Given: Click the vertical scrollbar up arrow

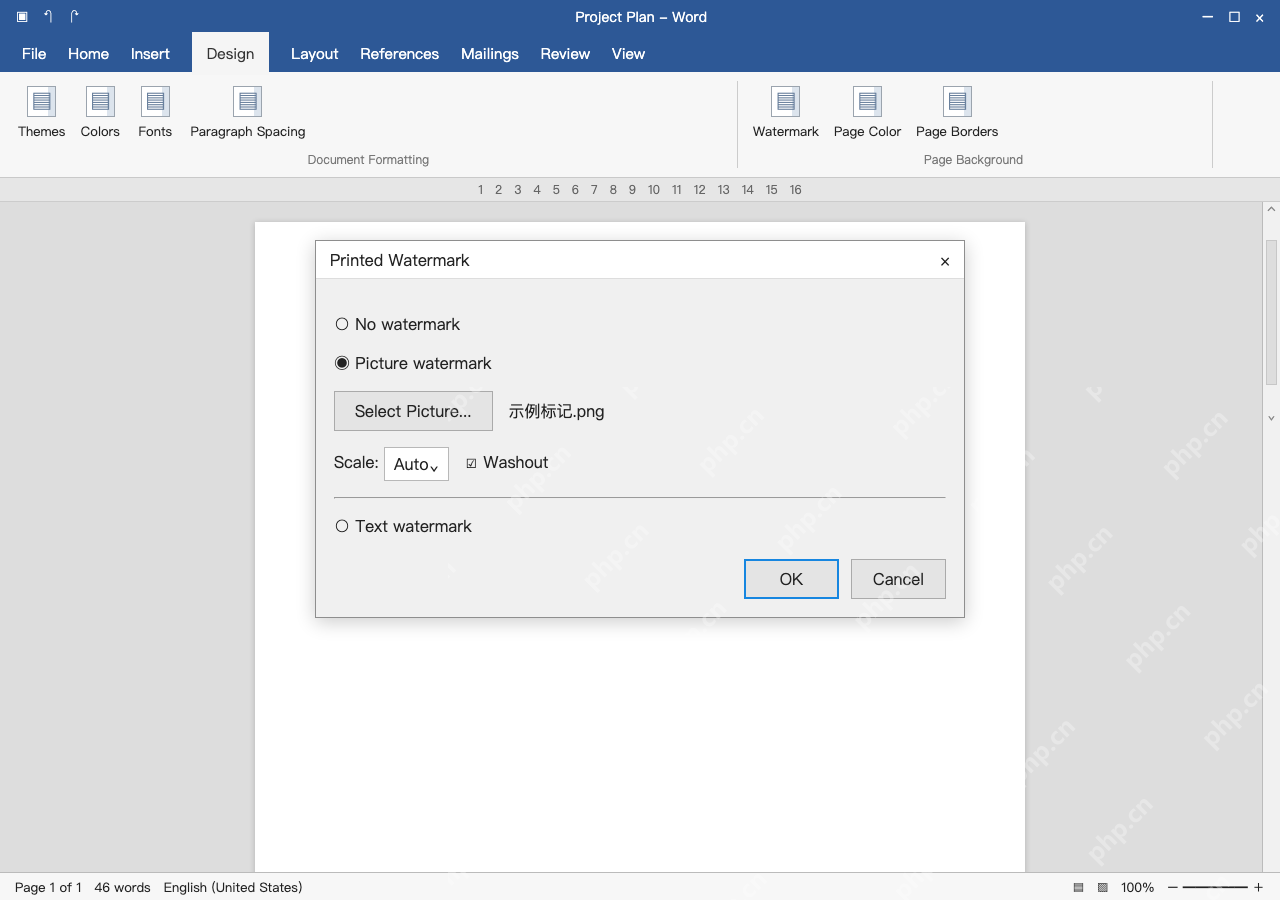Looking at the screenshot, I should tap(1271, 210).
